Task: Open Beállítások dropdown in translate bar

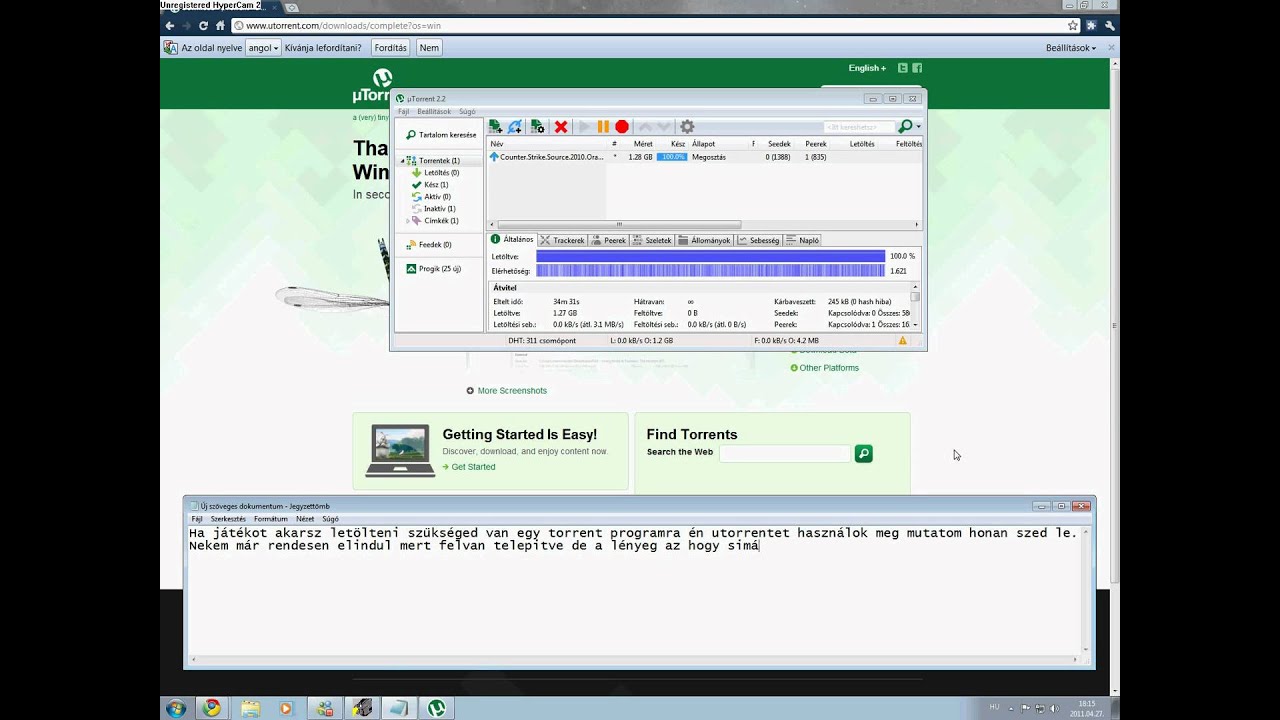Action: tap(1071, 47)
